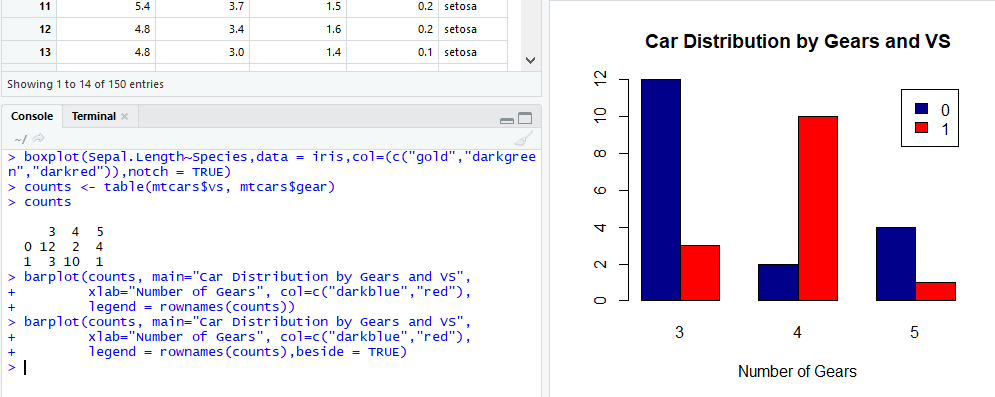Switch to the Terminal tab
The height and width of the screenshot is (397, 995).
pyautogui.click(x=93, y=116)
